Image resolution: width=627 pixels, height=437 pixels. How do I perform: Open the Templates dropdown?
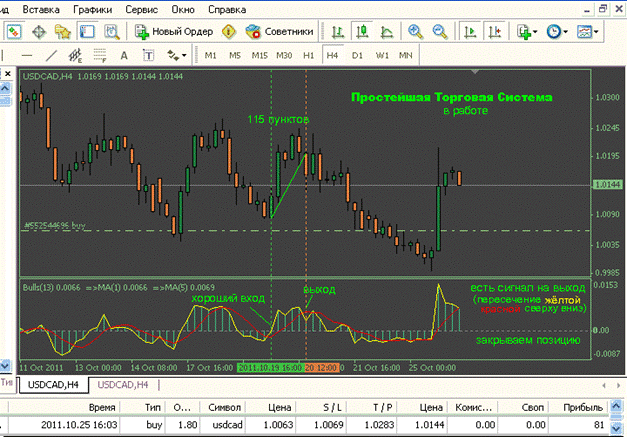[x=587, y=32]
